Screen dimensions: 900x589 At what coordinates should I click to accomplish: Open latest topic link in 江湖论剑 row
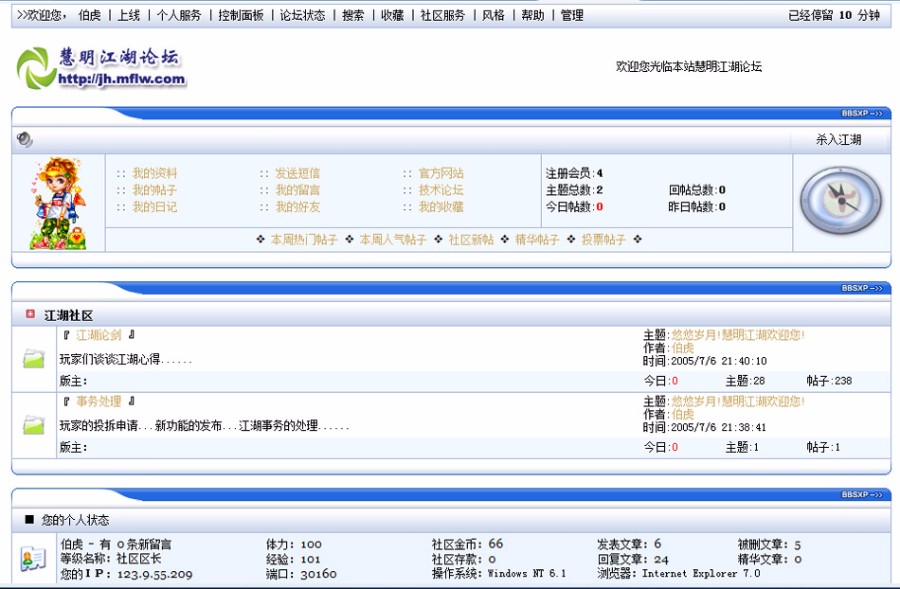pyautogui.click(x=738, y=335)
